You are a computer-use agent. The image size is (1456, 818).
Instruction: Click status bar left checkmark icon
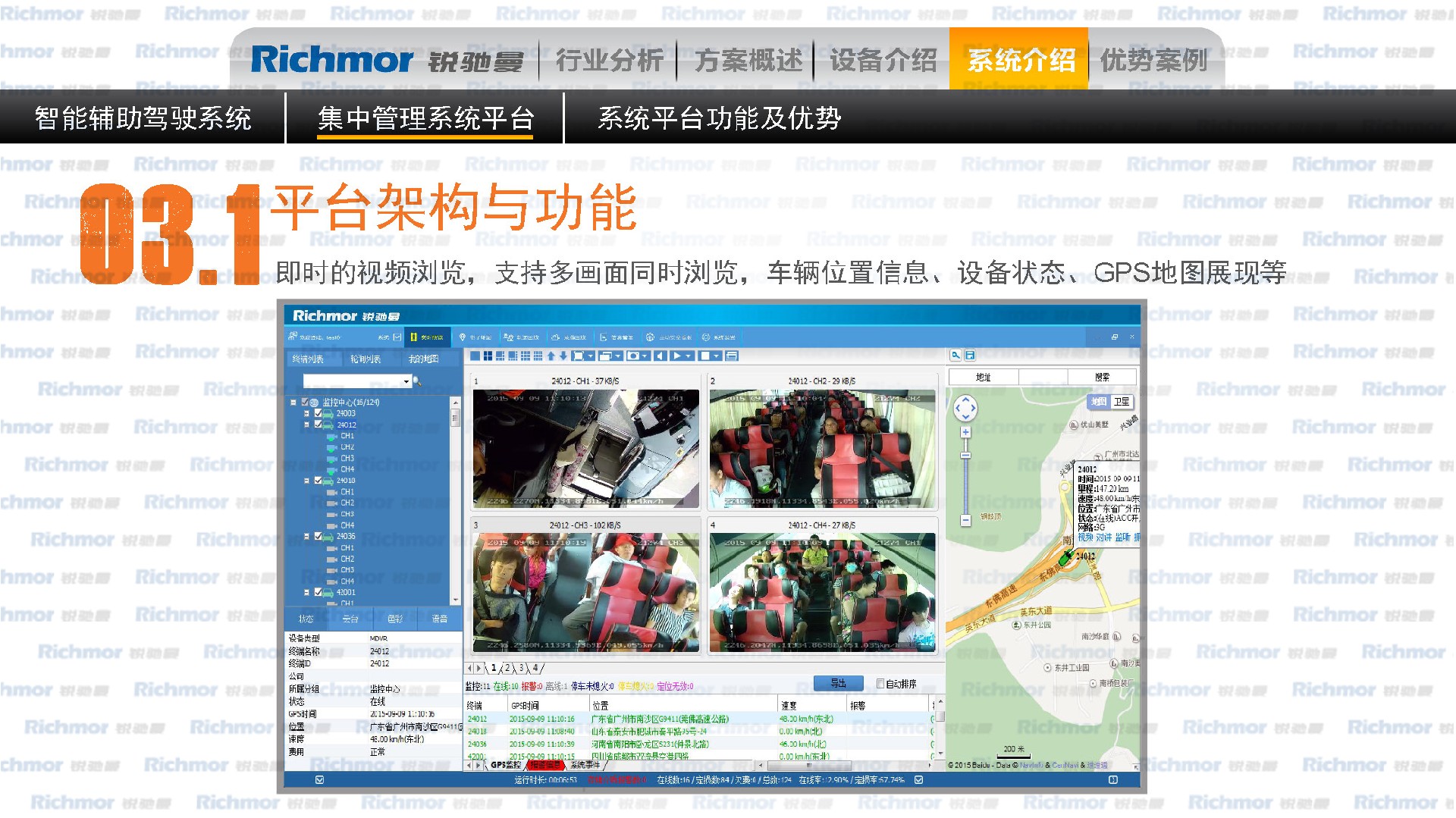319,779
